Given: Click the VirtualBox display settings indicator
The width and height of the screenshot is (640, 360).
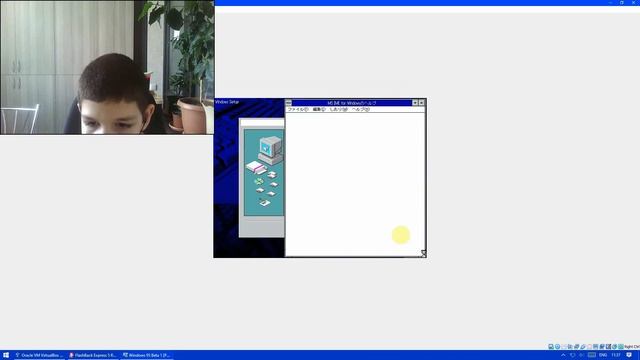Looking at the screenshot, I should (x=595, y=347).
